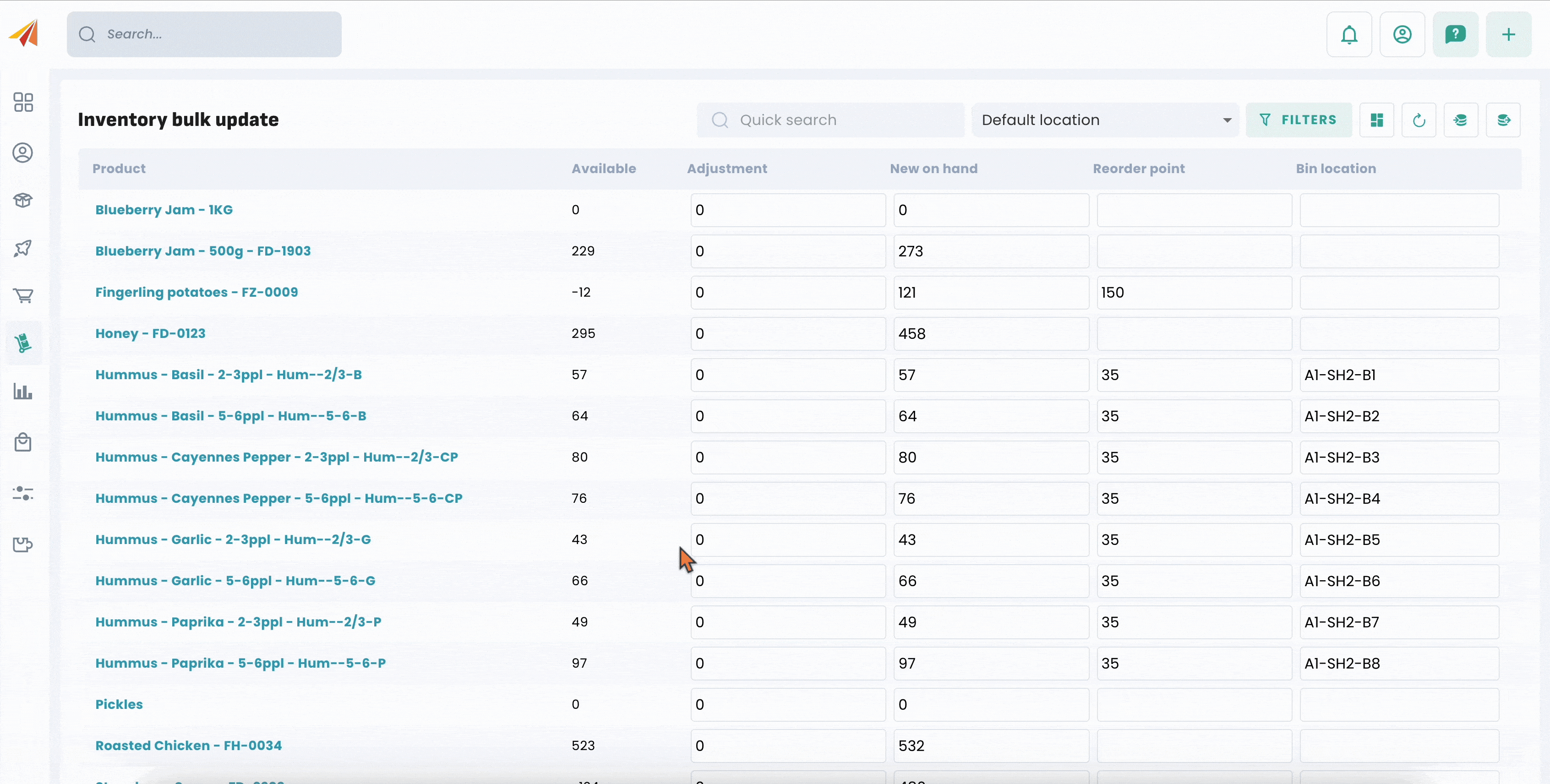
Task: Open the Honey - FD-0123 product link
Action: (150, 333)
